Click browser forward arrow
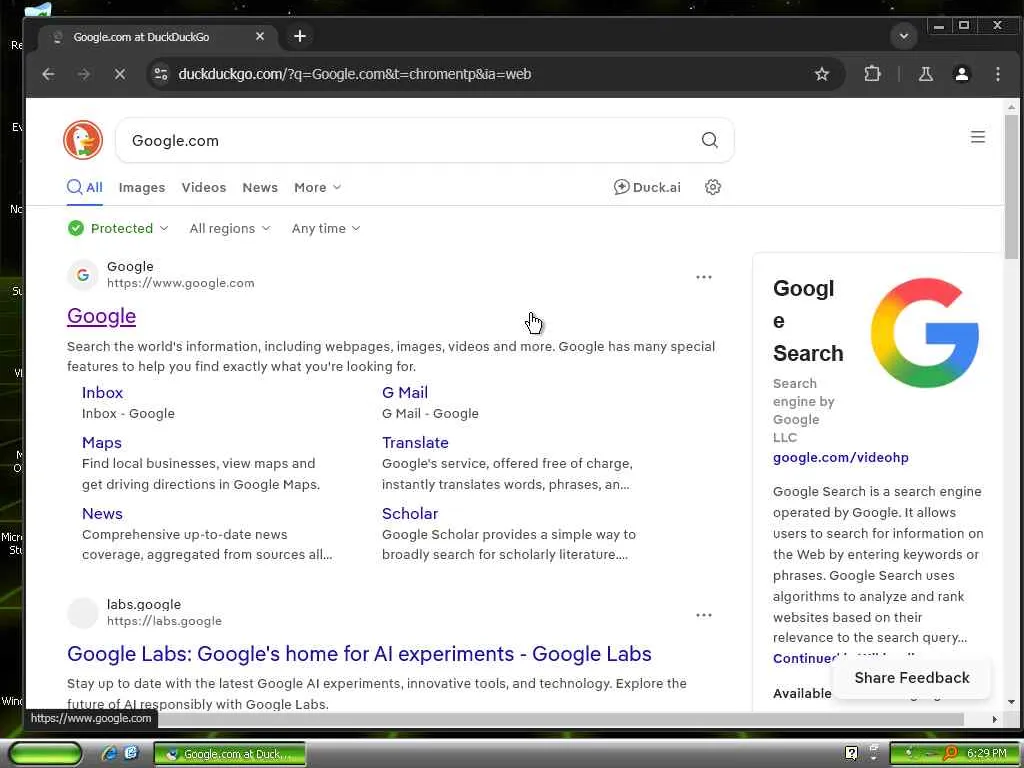The height and width of the screenshot is (768, 1024). [x=84, y=74]
